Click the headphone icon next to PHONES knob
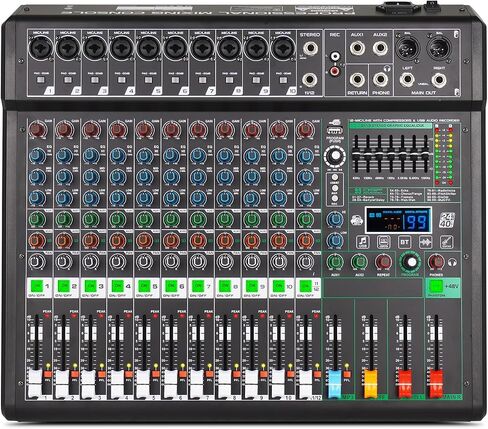 pyautogui.click(x=452, y=262)
